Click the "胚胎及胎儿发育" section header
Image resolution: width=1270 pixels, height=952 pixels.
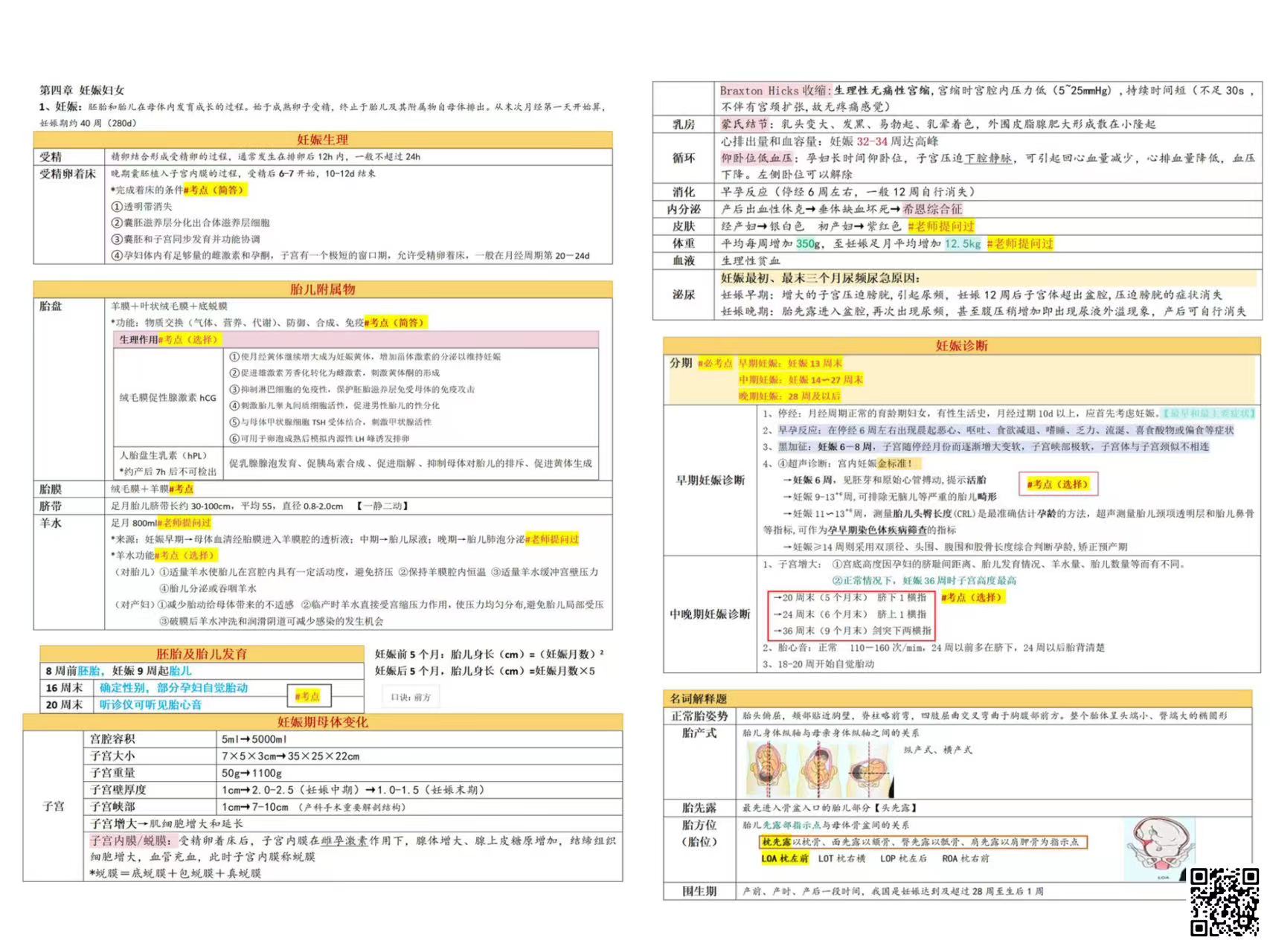click(x=202, y=654)
